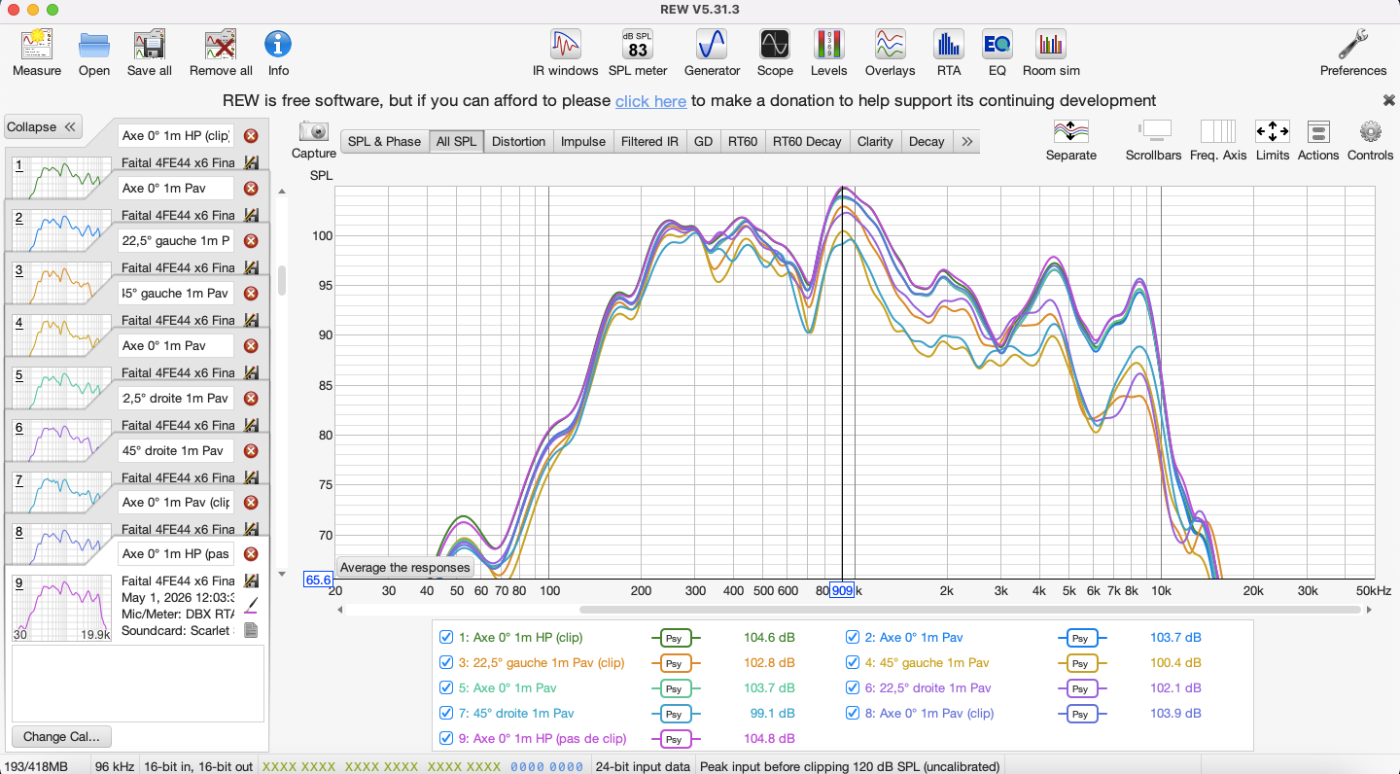The width and height of the screenshot is (1400, 774).
Task: Follow the 'click here' donation link
Action: (x=651, y=101)
